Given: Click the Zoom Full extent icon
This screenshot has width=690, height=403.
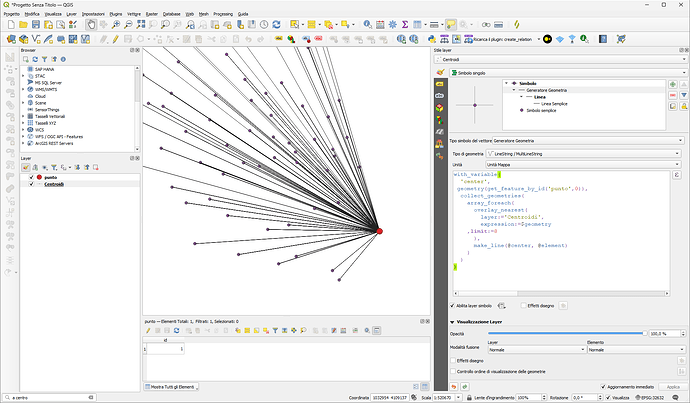Looking at the screenshot, I should point(140,25).
